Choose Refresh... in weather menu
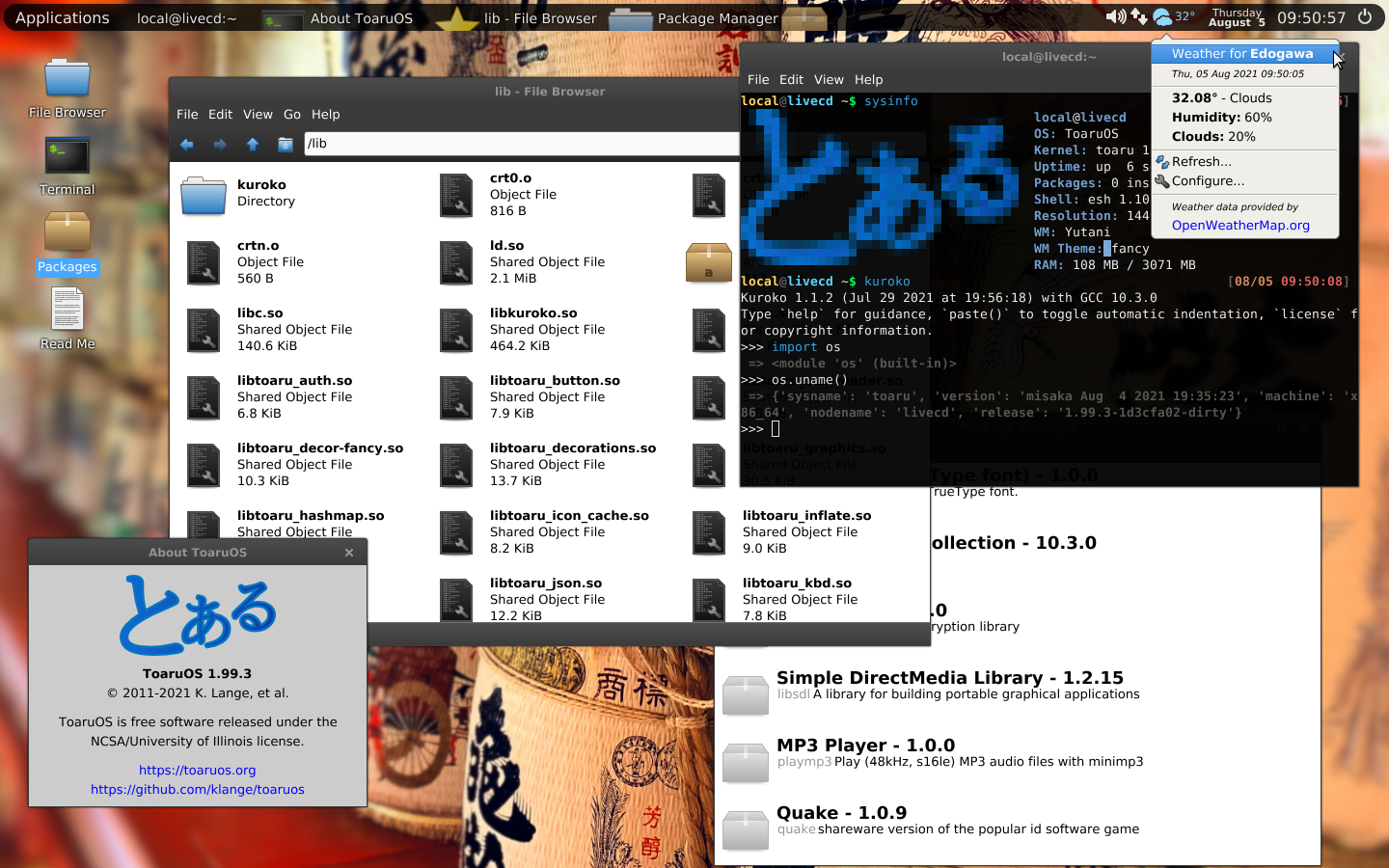Image resolution: width=1389 pixels, height=868 pixels. click(x=1244, y=161)
